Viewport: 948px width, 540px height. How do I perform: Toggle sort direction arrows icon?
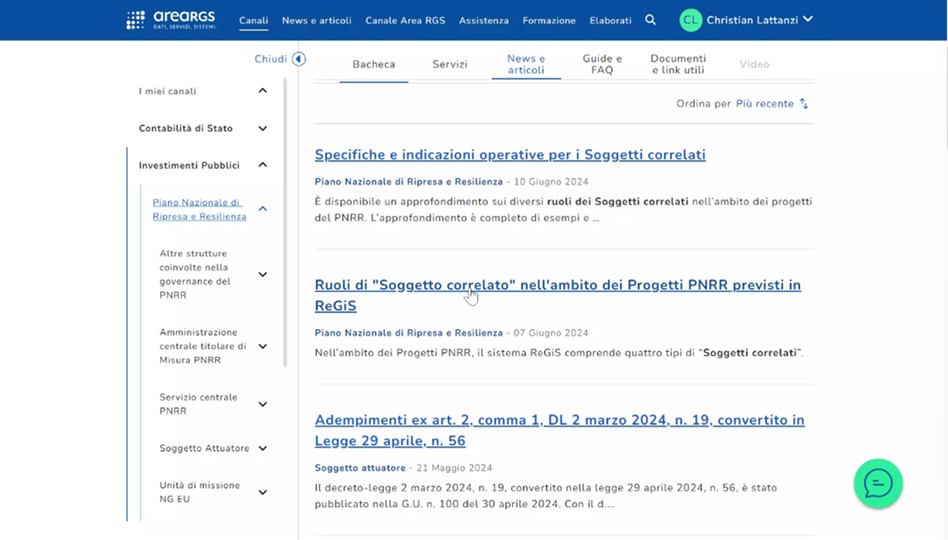(x=804, y=104)
